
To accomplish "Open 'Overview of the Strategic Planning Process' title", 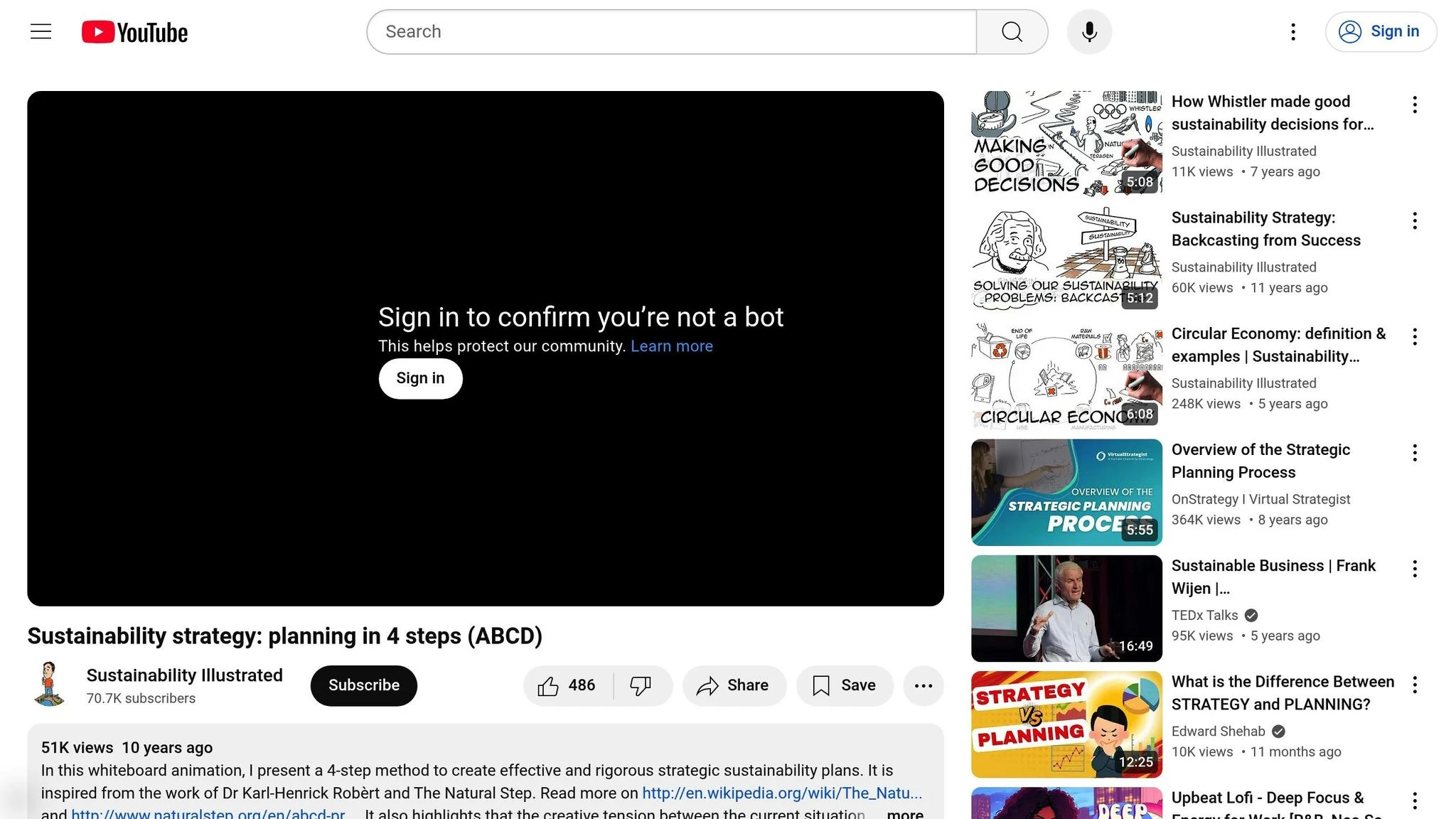I will point(1260,461).
